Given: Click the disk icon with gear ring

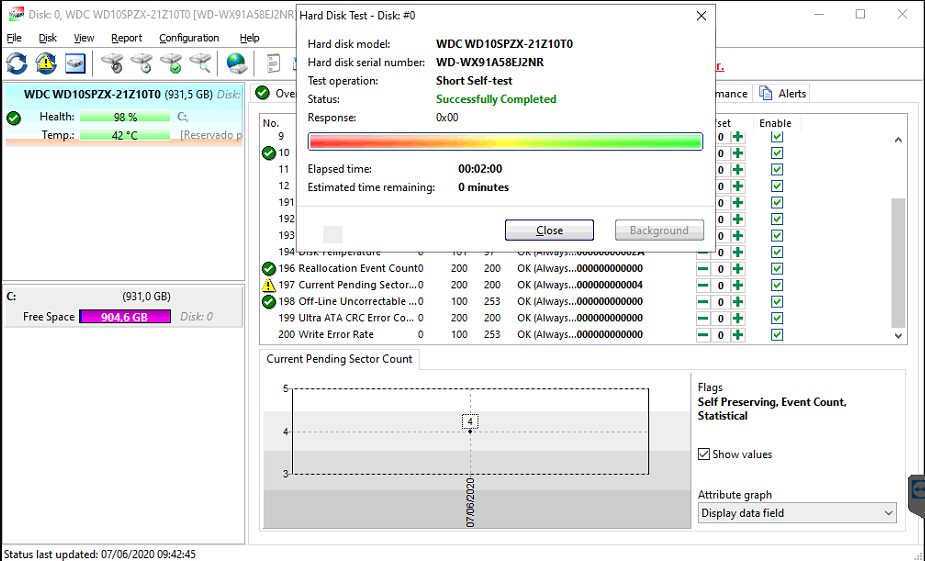Looking at the screenshot, I should 112,63.
